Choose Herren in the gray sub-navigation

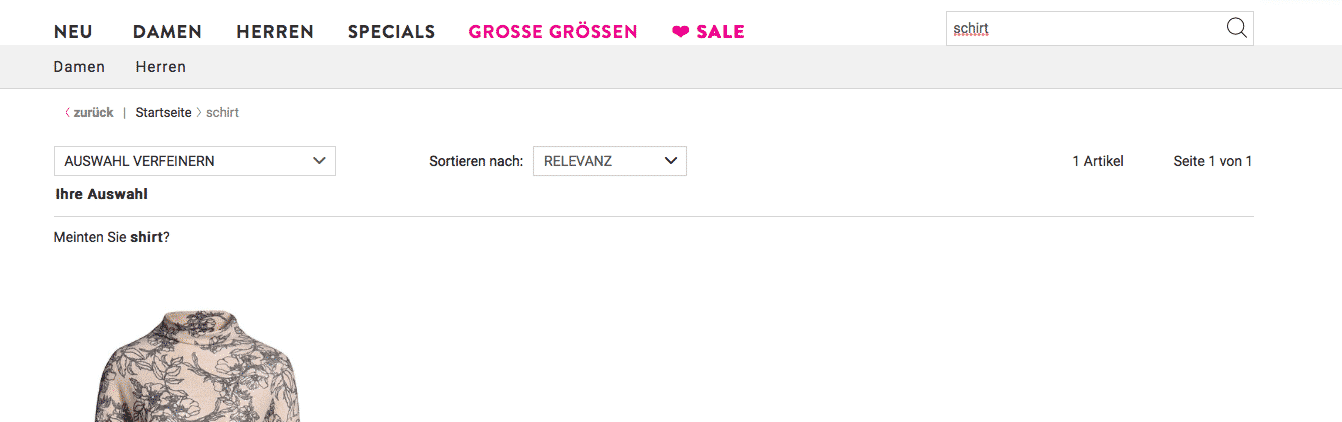(161, 67)
